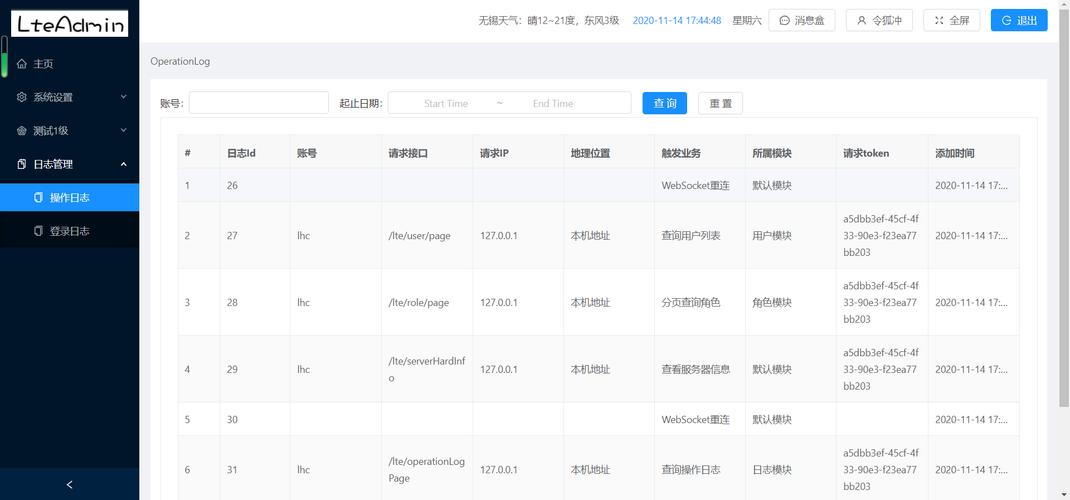Image resolution: width=1070 pixels, height=500 pixels.
Task: Click the 重置 reset button
Action: tap(720, 103)
